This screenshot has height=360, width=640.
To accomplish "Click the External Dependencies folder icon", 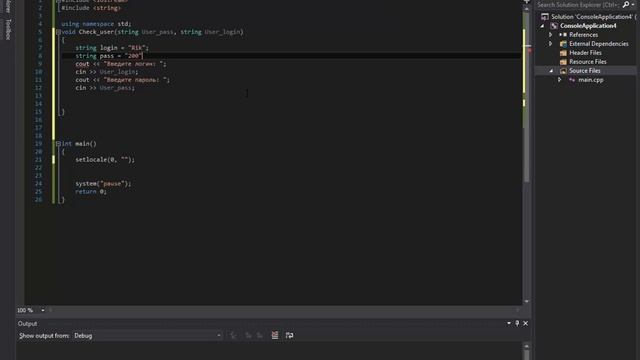I will [563, 44].
